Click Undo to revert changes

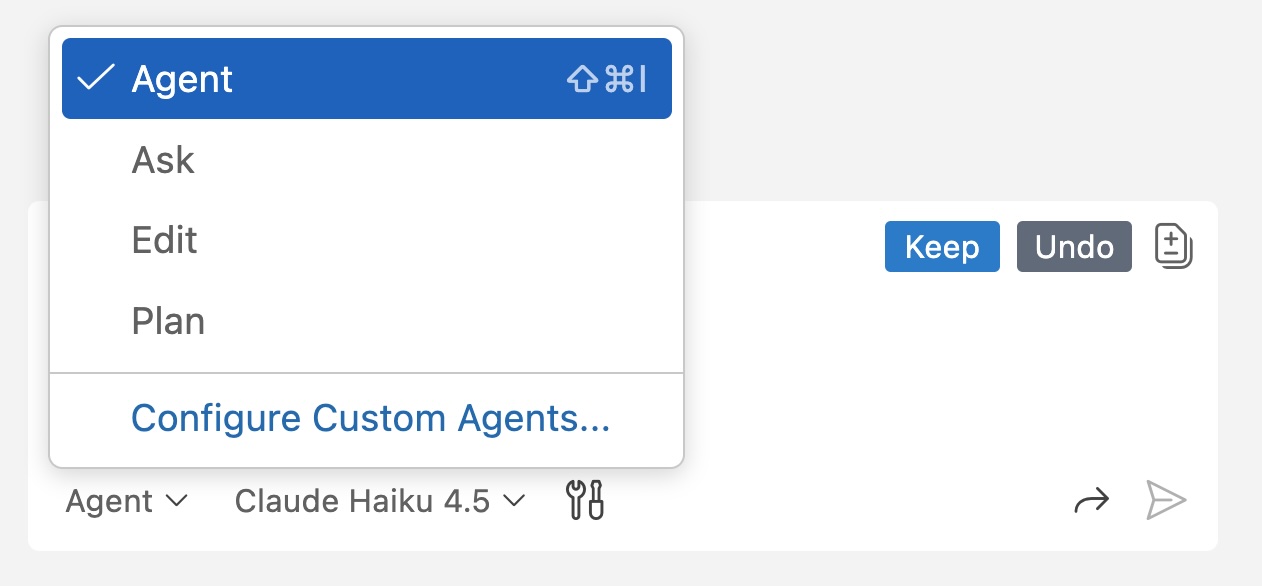1074,247
